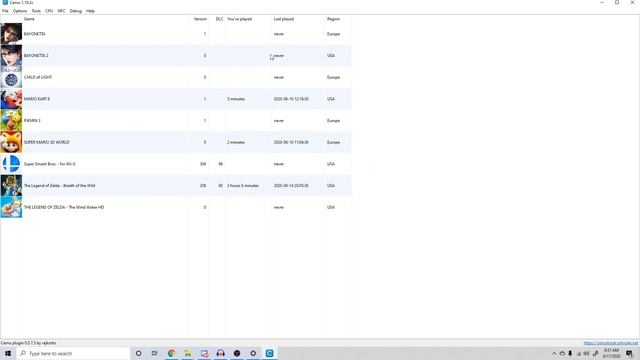Select the MARIO KART 8 title text

tap(37, 99)
